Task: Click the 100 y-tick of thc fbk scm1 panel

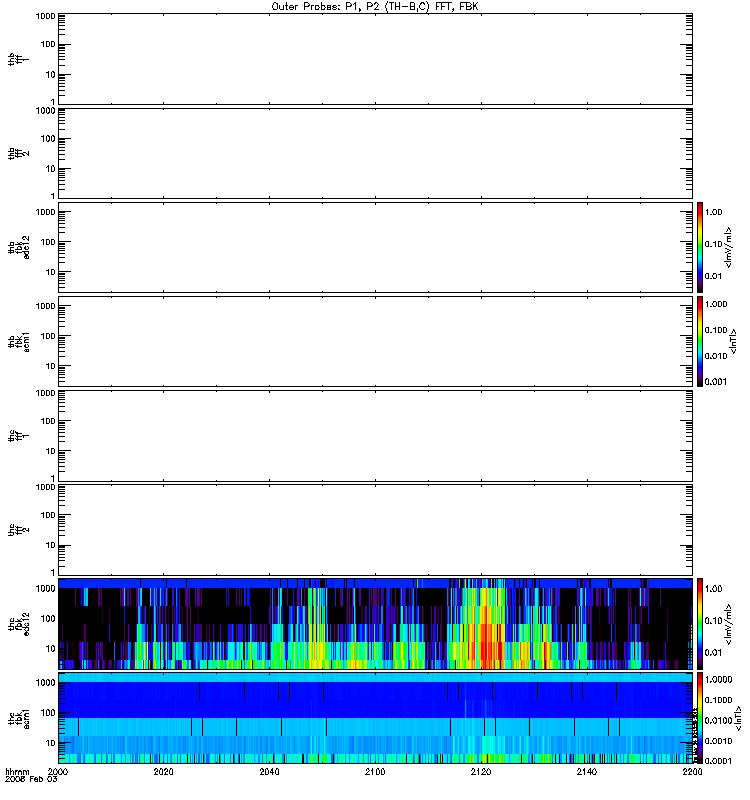Action: (48, 713)
